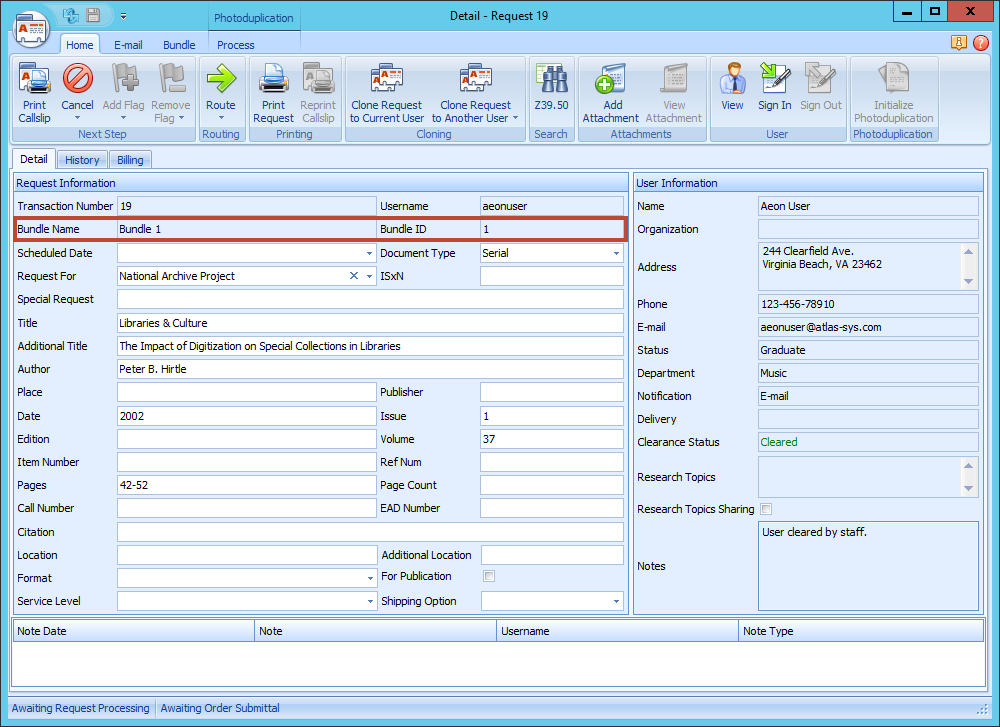Open the Billing tab
The image size is (1000, 727).
click(130, 160)
